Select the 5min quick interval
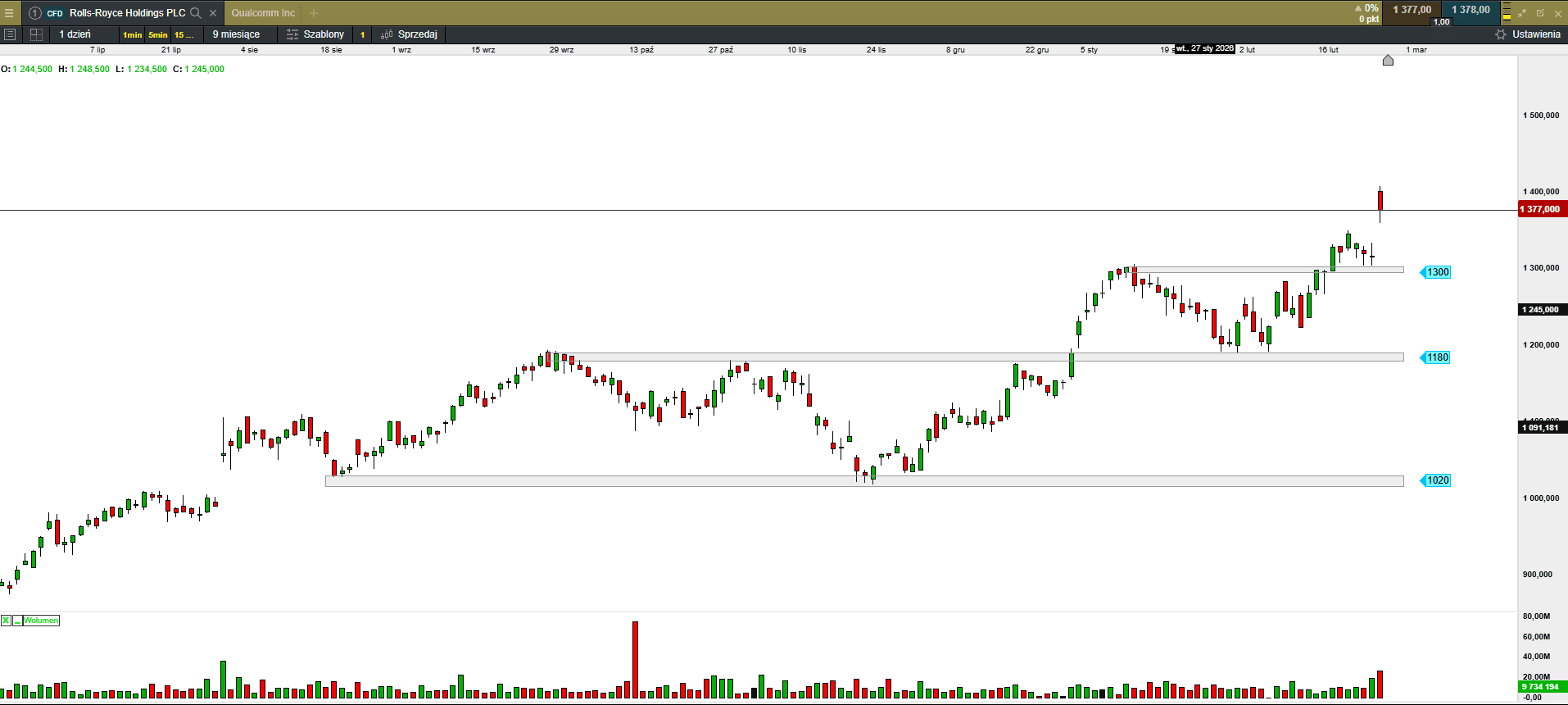Screen dimensions: 1568x705 pyautogui.click(x=158, y=34)
